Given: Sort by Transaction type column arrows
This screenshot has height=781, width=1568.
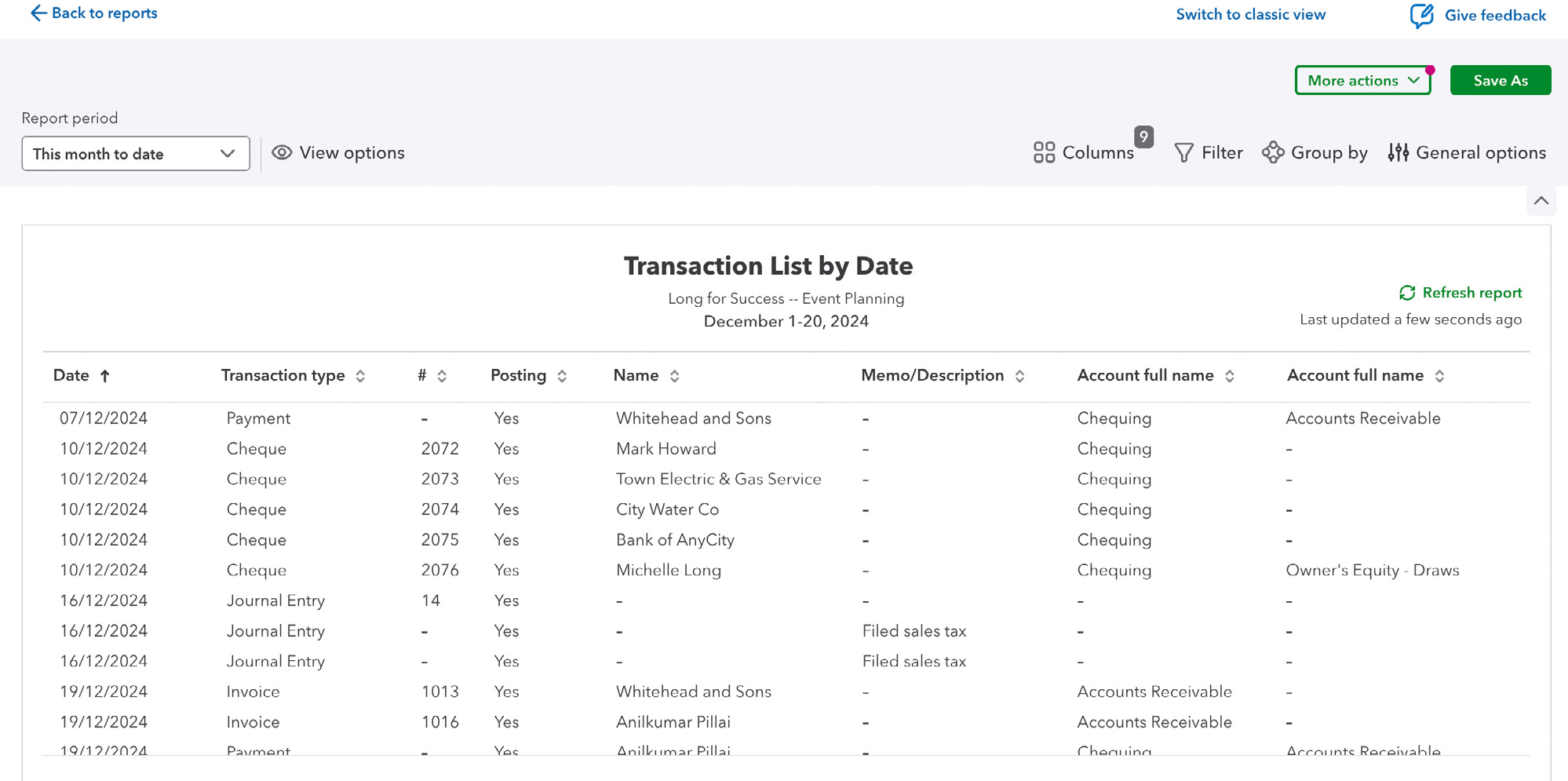Looking at the screenshot, I should (360, 376).
